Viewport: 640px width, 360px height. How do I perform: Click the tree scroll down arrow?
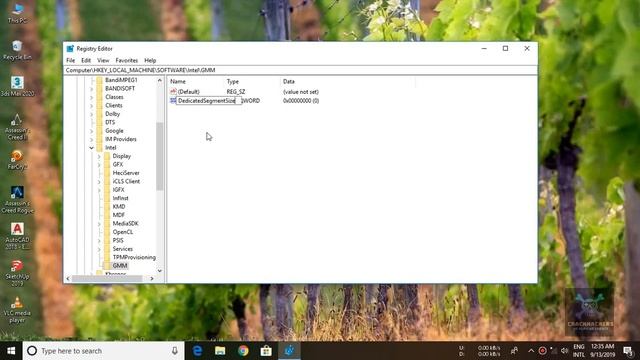click(x=160, y=271)
